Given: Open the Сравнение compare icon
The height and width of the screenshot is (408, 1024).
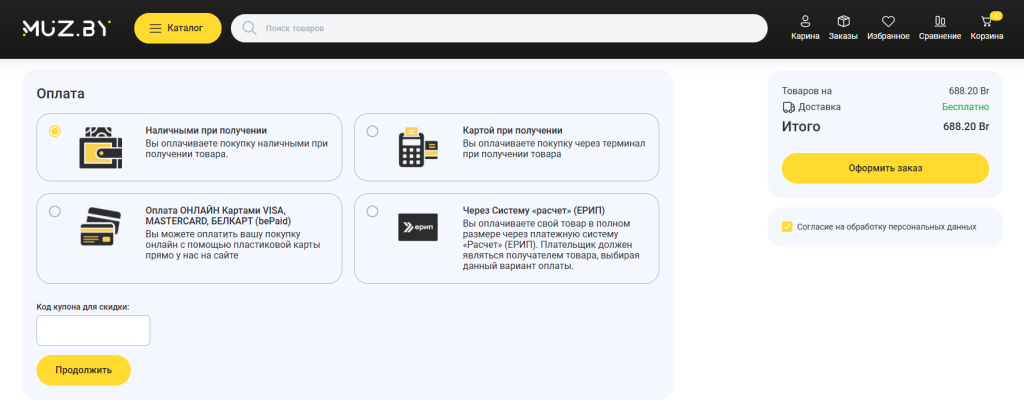Looking at the screenshot, I should coord(940,21).
